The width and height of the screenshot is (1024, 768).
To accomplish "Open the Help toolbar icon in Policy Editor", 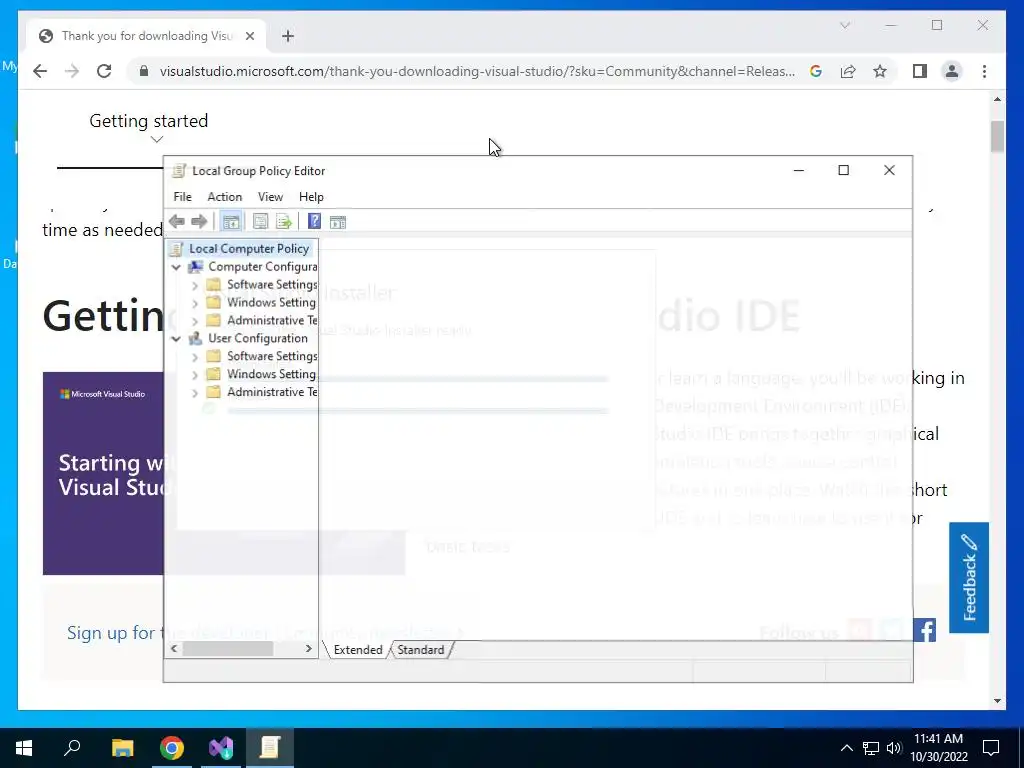I will tap(314, 221).
